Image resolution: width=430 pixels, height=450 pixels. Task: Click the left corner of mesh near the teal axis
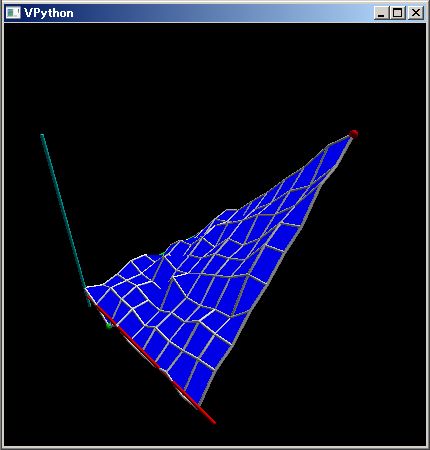click(x=87, y=289)
